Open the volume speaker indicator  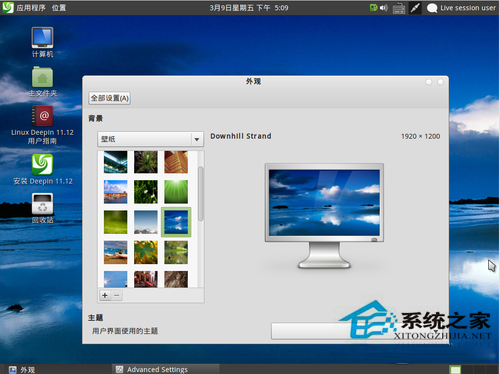point(384,8)
